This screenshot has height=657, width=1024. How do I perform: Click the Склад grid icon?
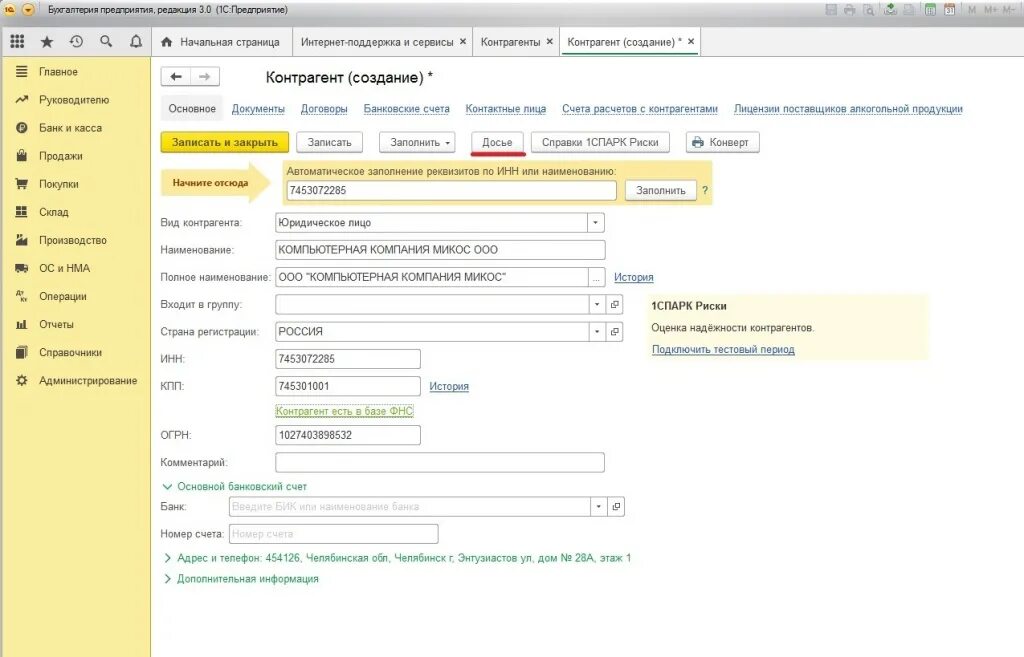22,212
